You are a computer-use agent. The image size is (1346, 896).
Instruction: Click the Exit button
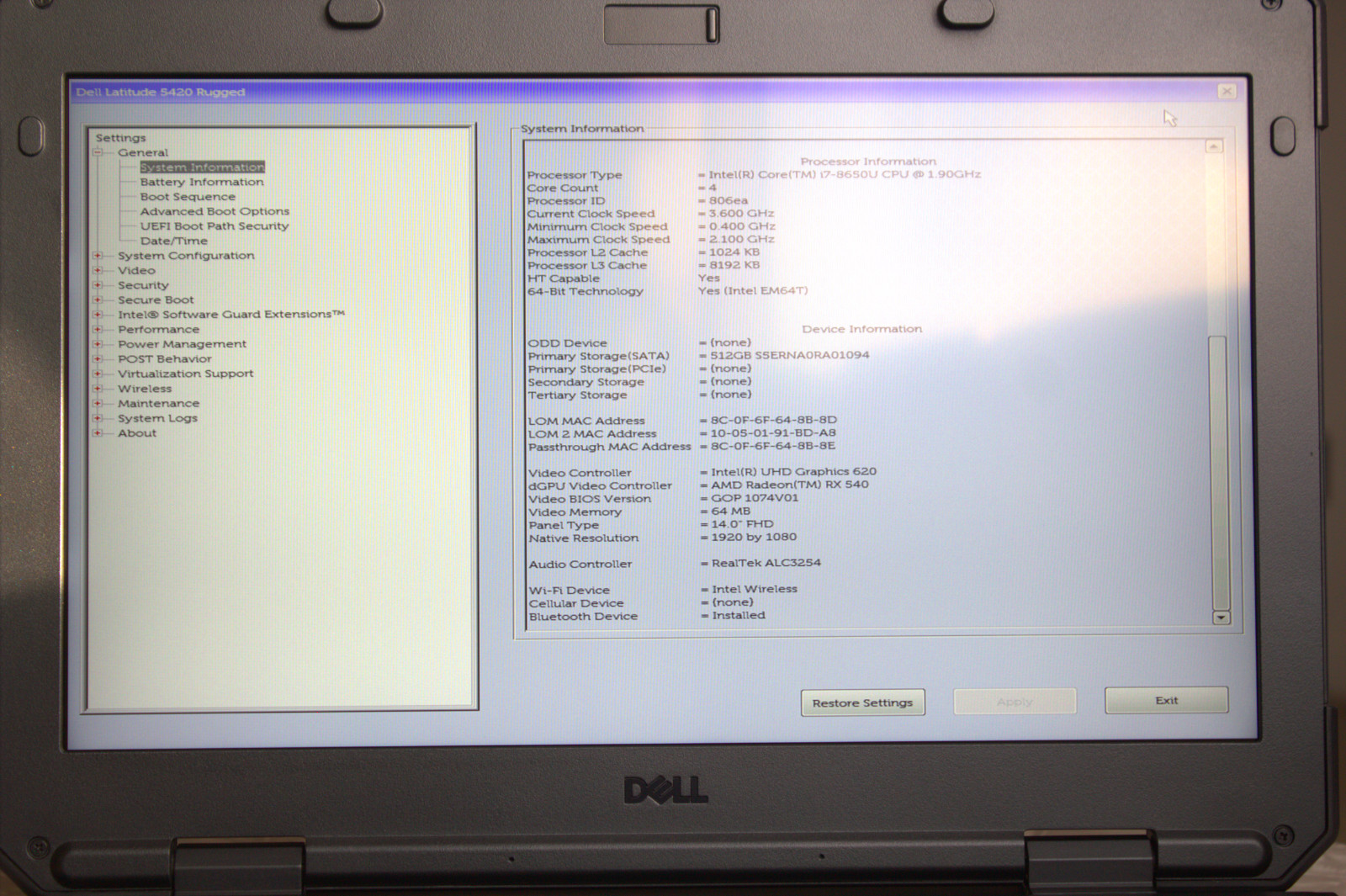pos(1166,700)
